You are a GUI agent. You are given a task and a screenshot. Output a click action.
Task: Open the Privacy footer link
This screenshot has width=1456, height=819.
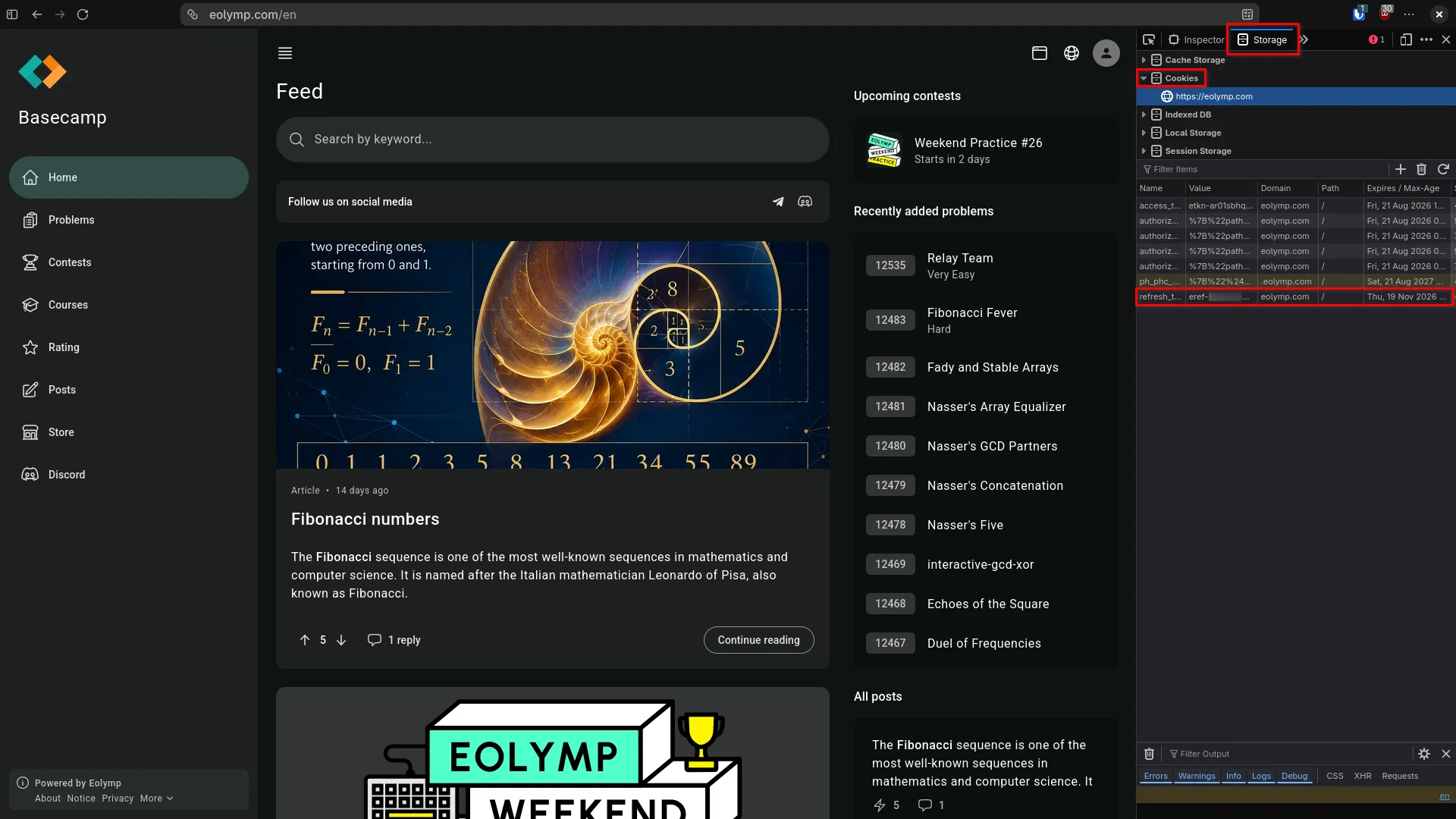point(118,799)
